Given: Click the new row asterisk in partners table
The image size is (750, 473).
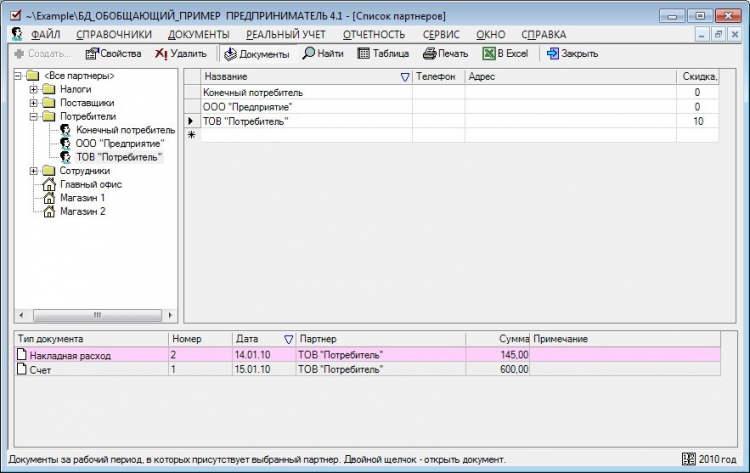Looking at the screenshot, I should click(192, 135).
